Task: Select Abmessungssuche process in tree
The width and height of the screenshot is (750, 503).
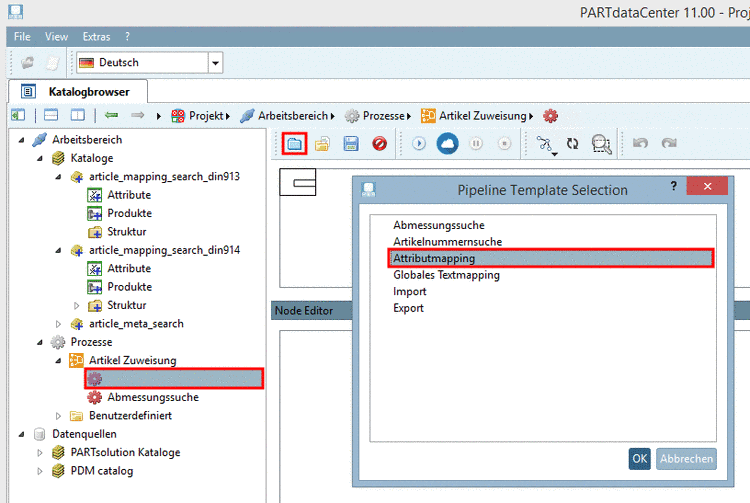Action: (153, 397)
